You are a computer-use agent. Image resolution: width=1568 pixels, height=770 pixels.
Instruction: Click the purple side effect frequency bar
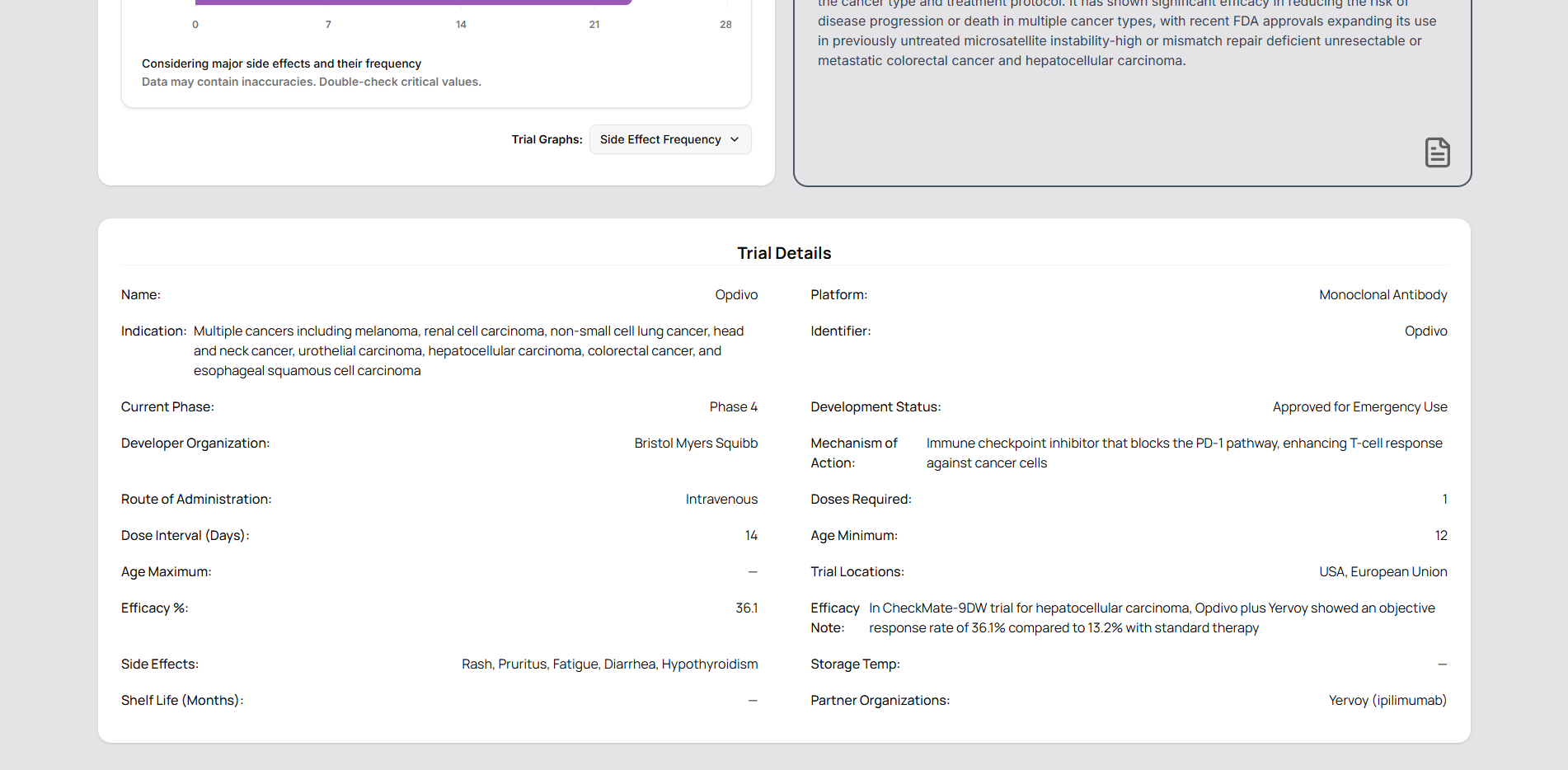(413, 2)
